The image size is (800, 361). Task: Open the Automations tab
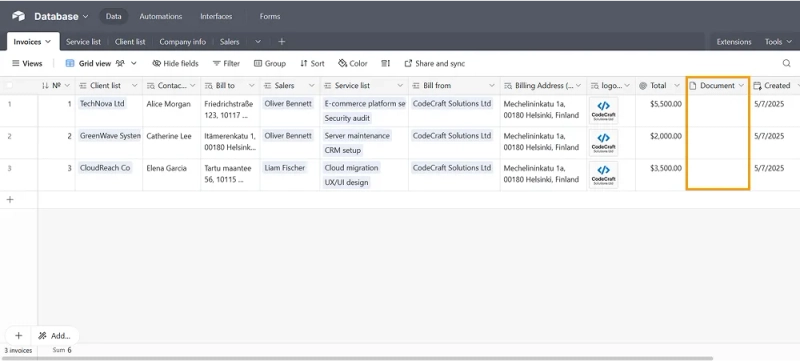[x=161, y=16]
